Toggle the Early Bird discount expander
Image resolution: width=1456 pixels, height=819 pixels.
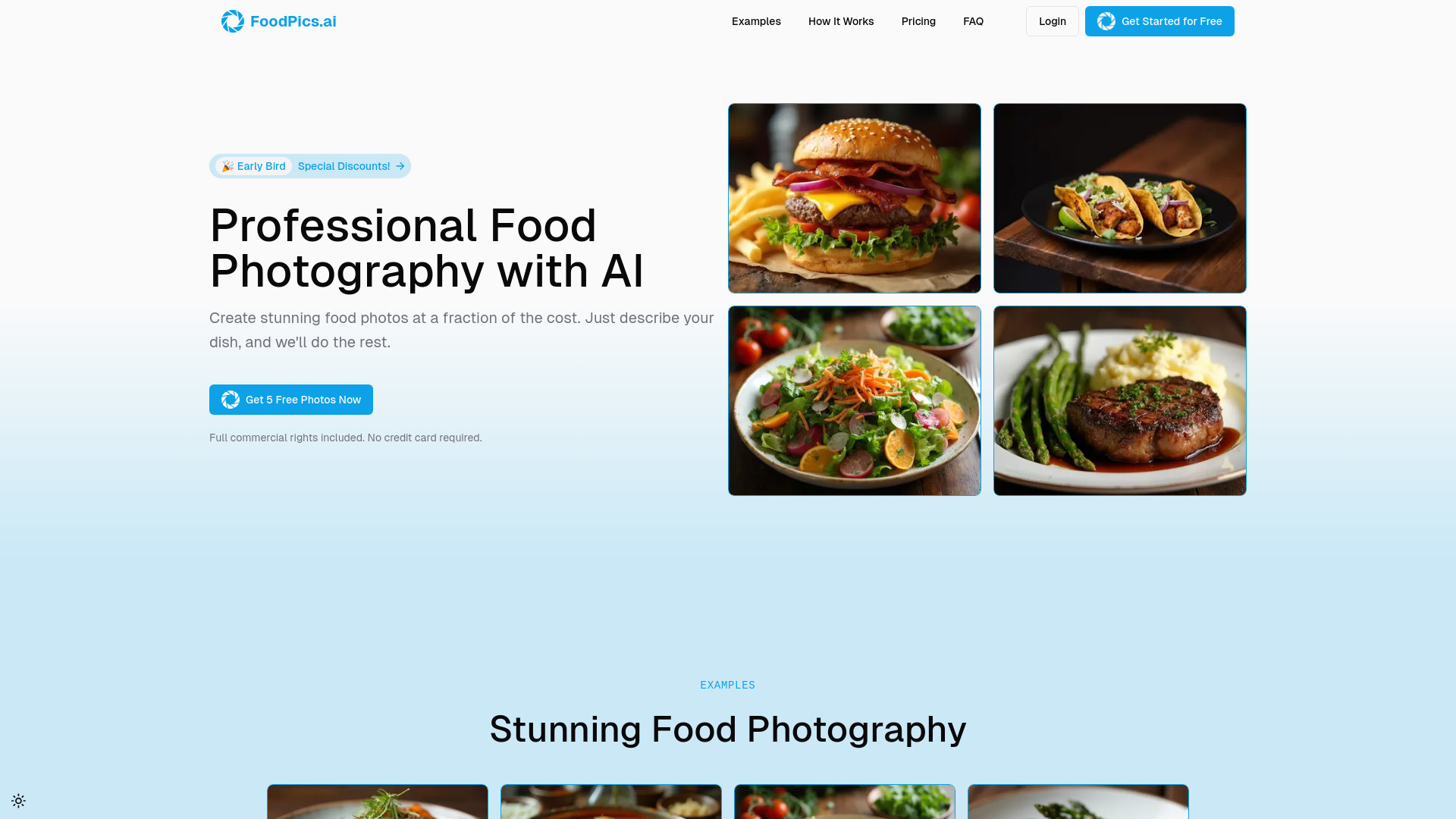310,165
